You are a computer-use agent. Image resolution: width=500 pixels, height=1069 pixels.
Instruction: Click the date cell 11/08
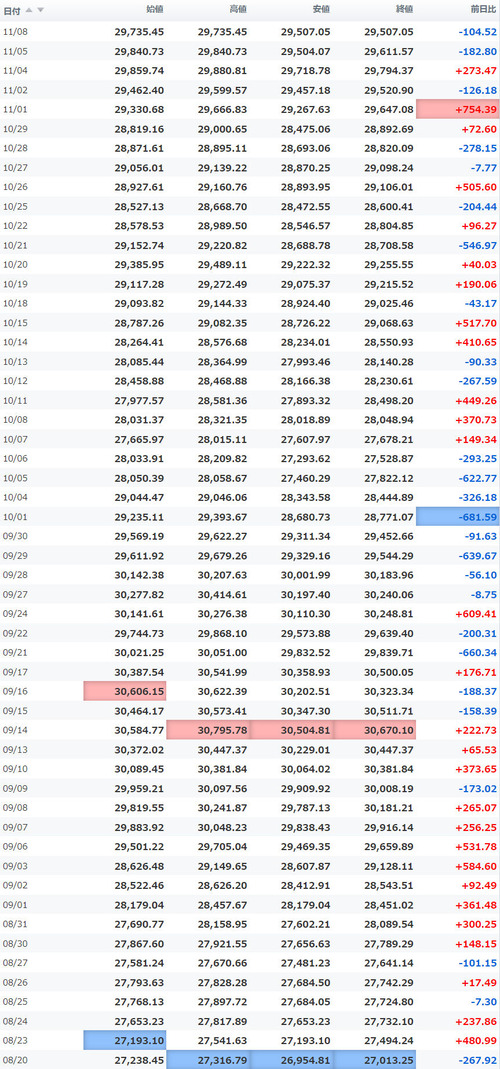15,31
